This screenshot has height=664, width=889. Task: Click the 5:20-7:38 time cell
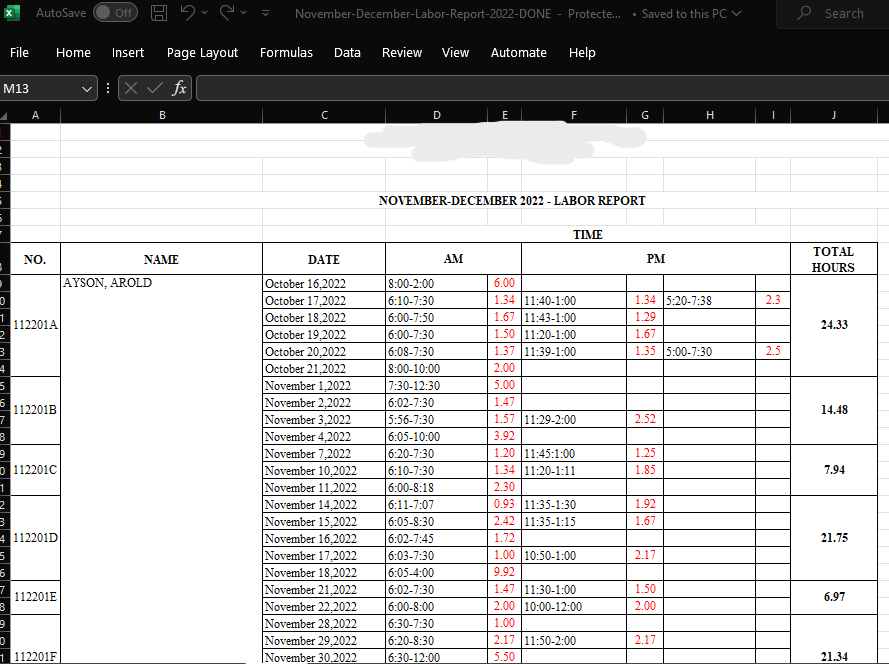(x=709, y=301)
